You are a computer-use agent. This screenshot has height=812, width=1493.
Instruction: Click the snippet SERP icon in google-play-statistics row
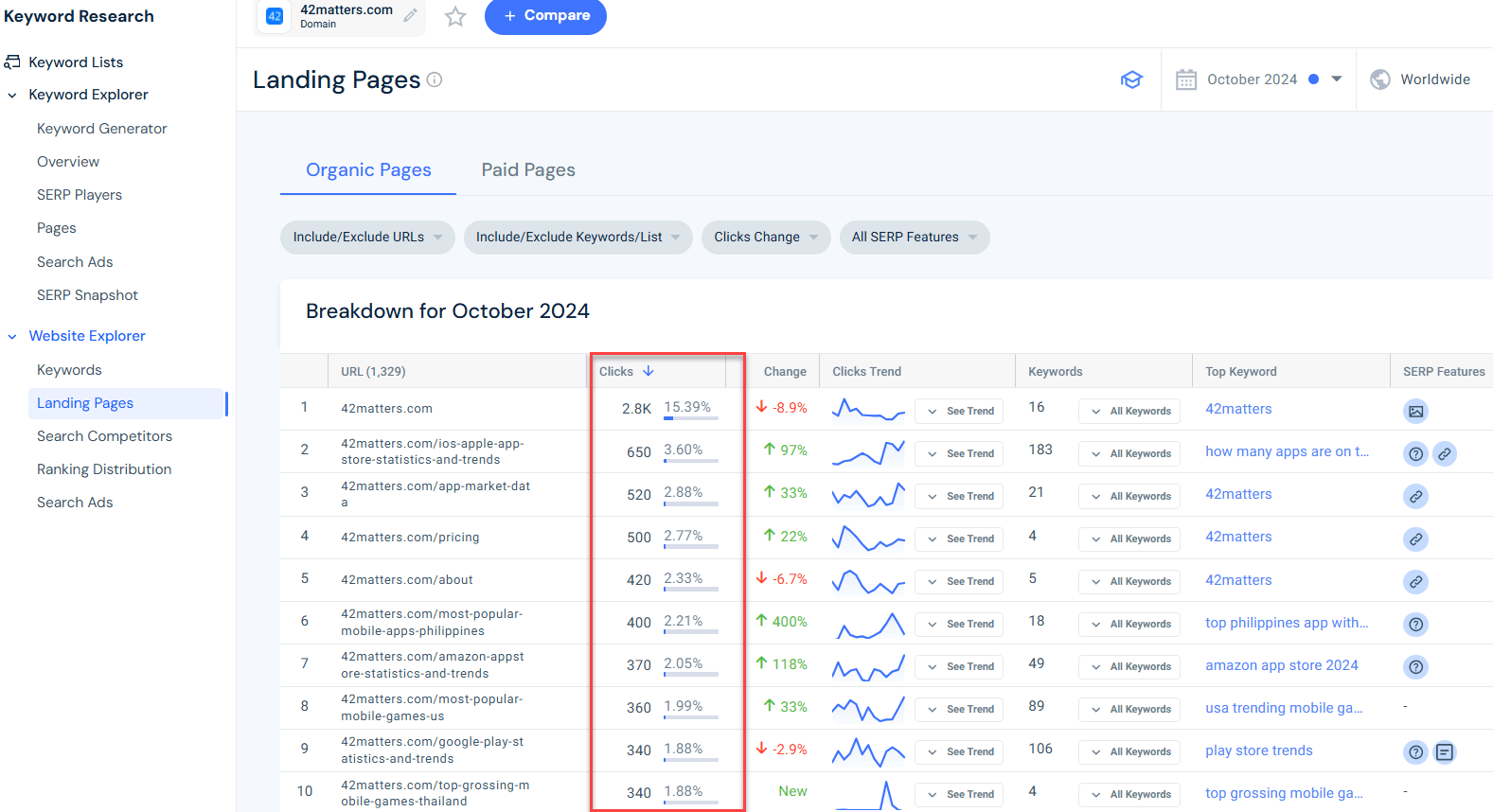[x=1444, y=751]
